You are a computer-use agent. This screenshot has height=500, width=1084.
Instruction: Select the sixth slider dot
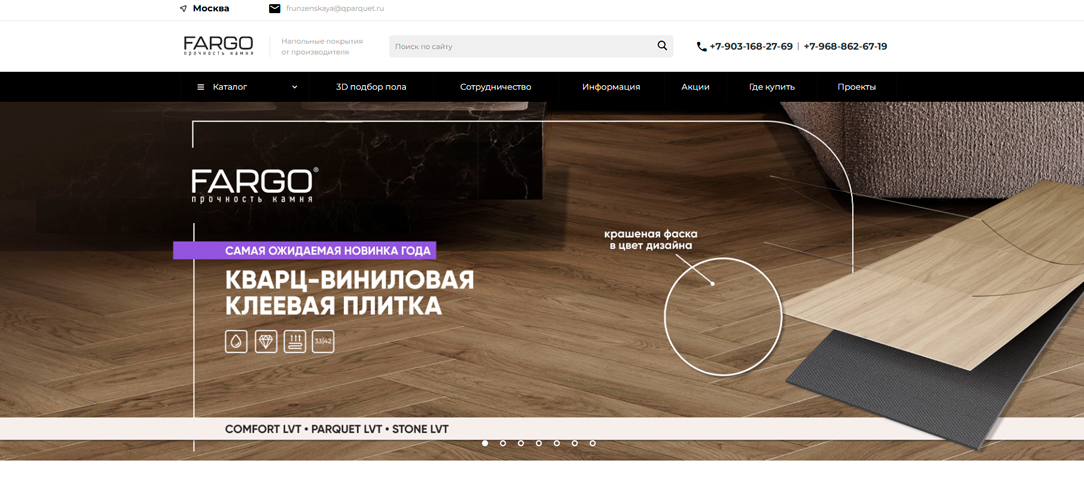coord(574,443)
